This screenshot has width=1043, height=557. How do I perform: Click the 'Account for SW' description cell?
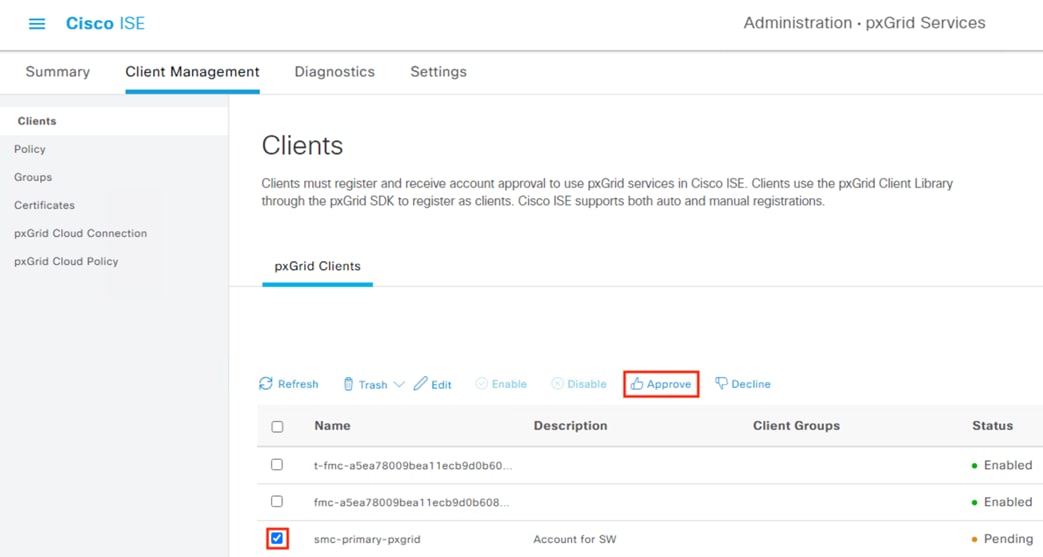point(575,539)
